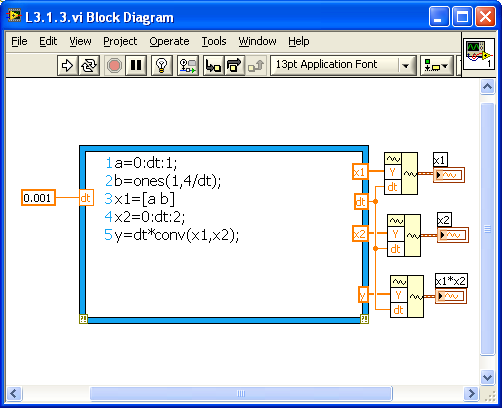
Task: Open the Tools menu
Action: pos(214,41)
